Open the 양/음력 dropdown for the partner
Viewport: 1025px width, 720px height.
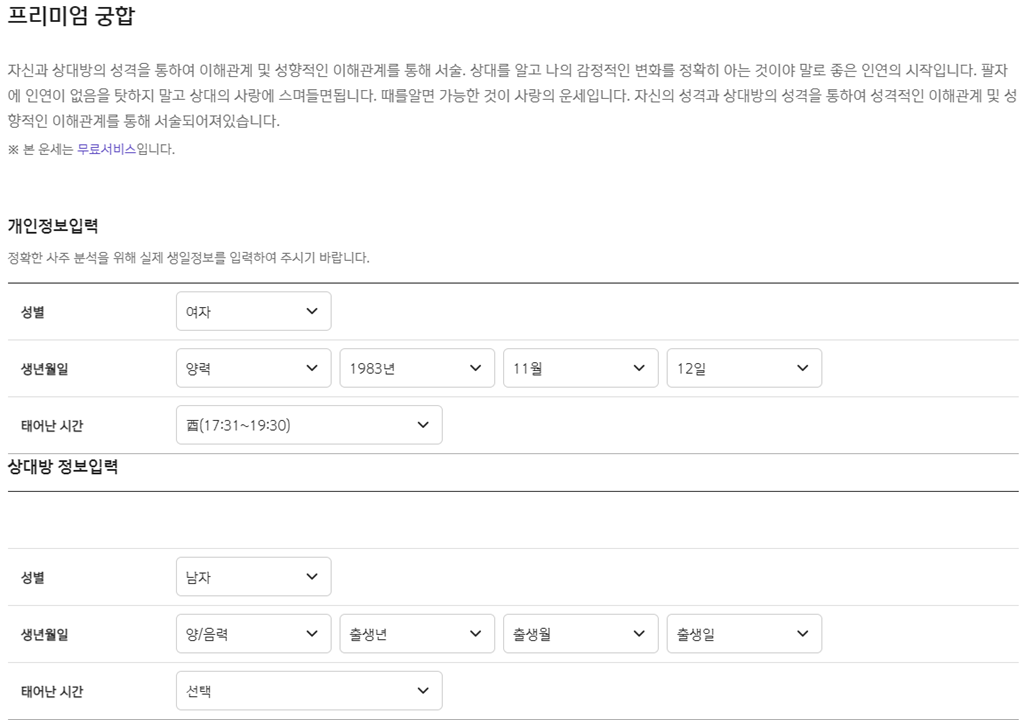pyautogui.click(x=253, y=633)
